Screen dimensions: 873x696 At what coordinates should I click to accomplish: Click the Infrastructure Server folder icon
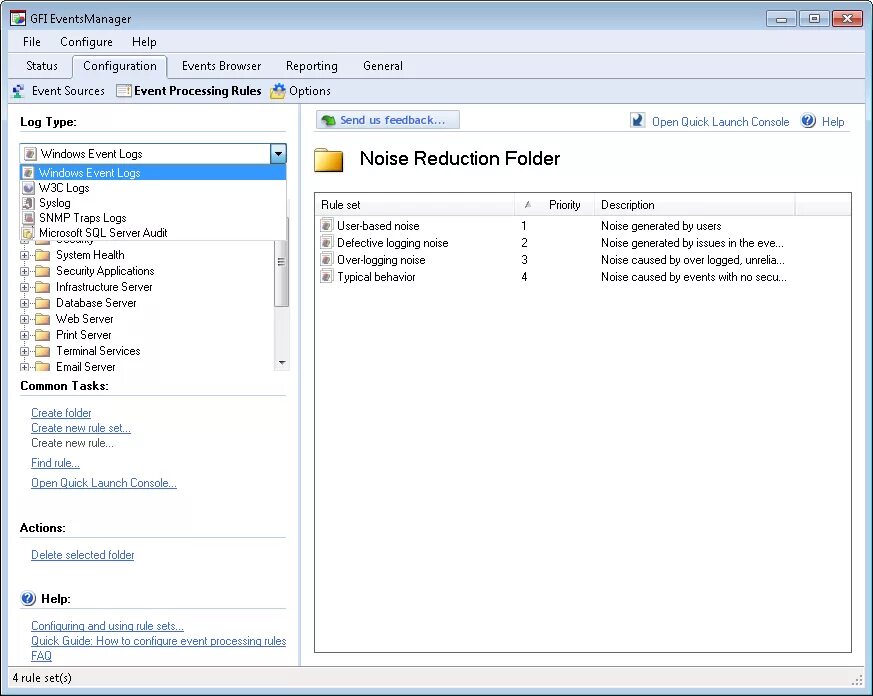pyautogui.click(x=42, y=287)
